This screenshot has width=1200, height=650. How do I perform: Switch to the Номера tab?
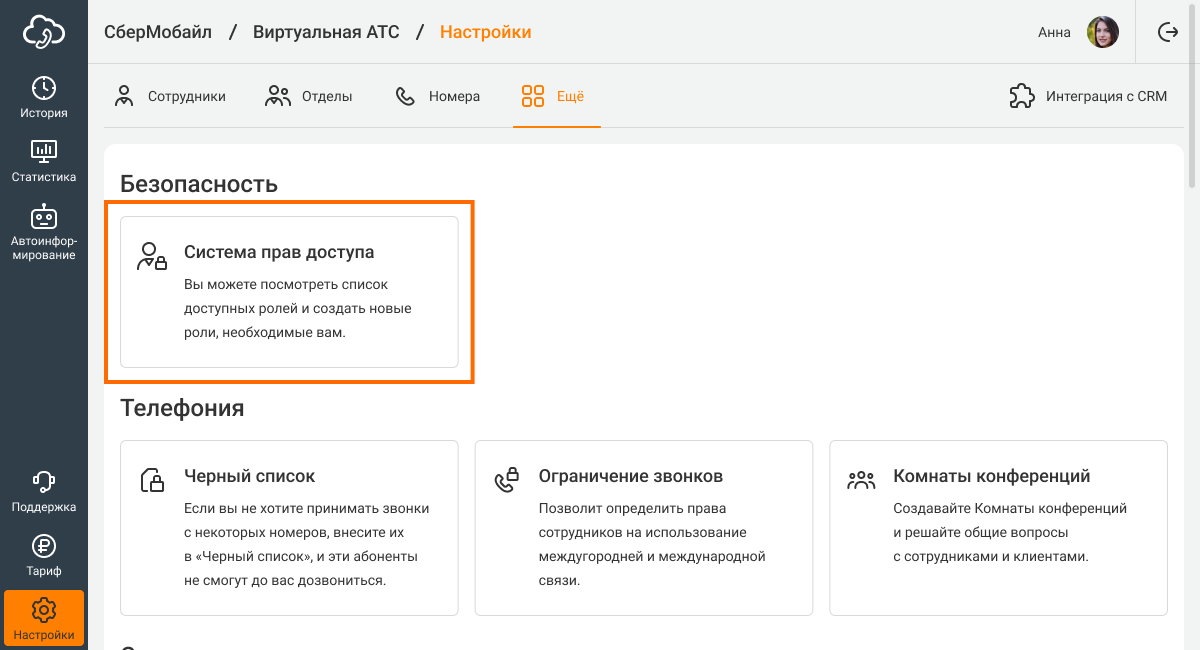[438, 97]
